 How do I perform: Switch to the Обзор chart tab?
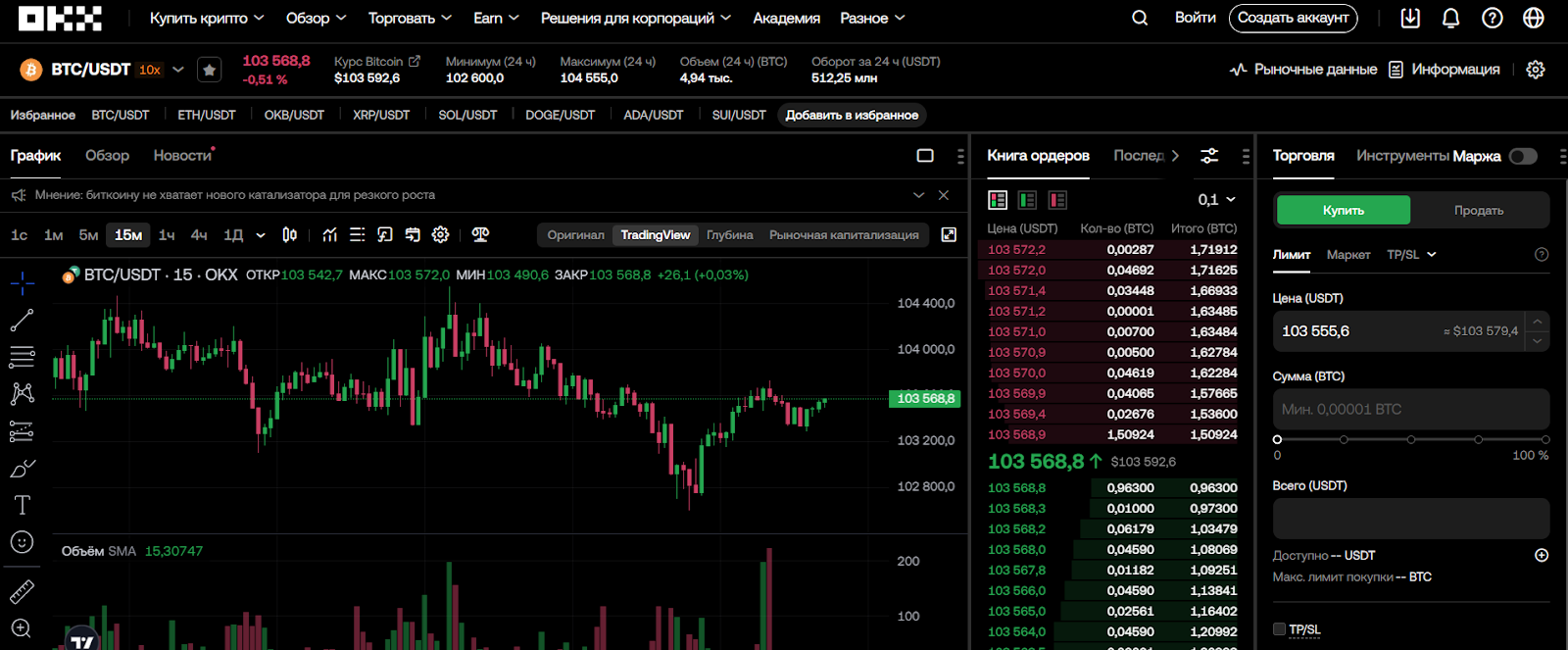click(x=107, y=156)
